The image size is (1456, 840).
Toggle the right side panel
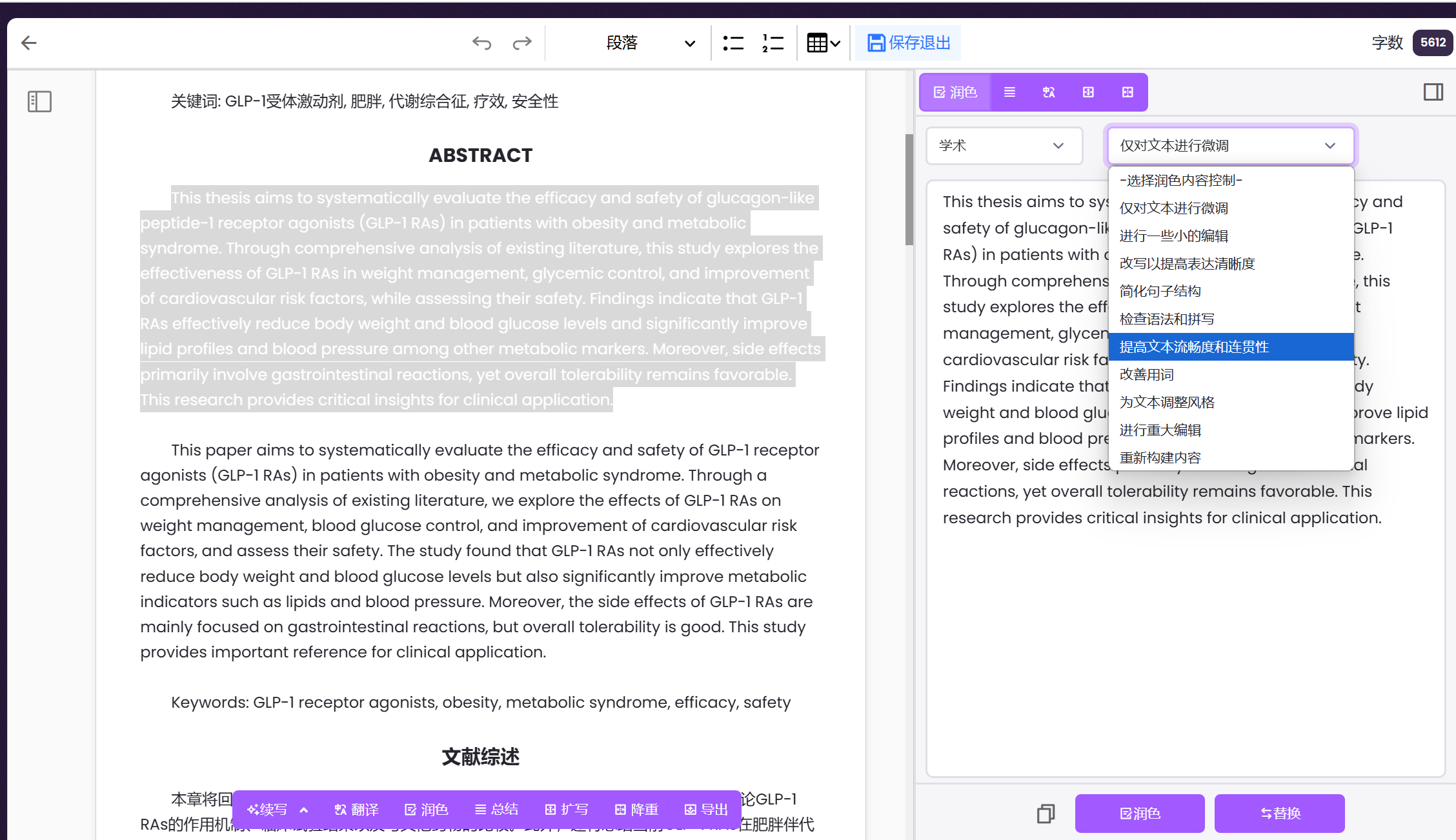tap(1433, 92)
